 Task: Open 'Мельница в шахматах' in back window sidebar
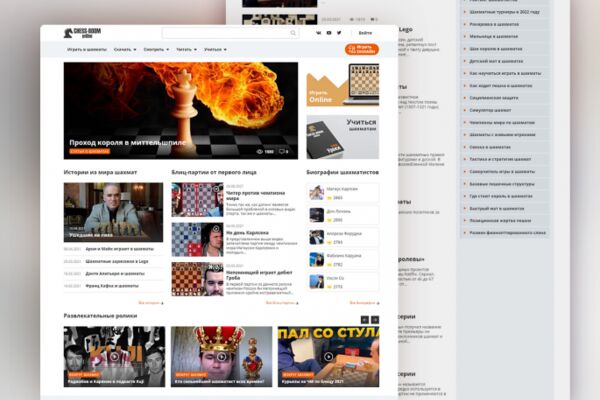click(x=494, y=36)
